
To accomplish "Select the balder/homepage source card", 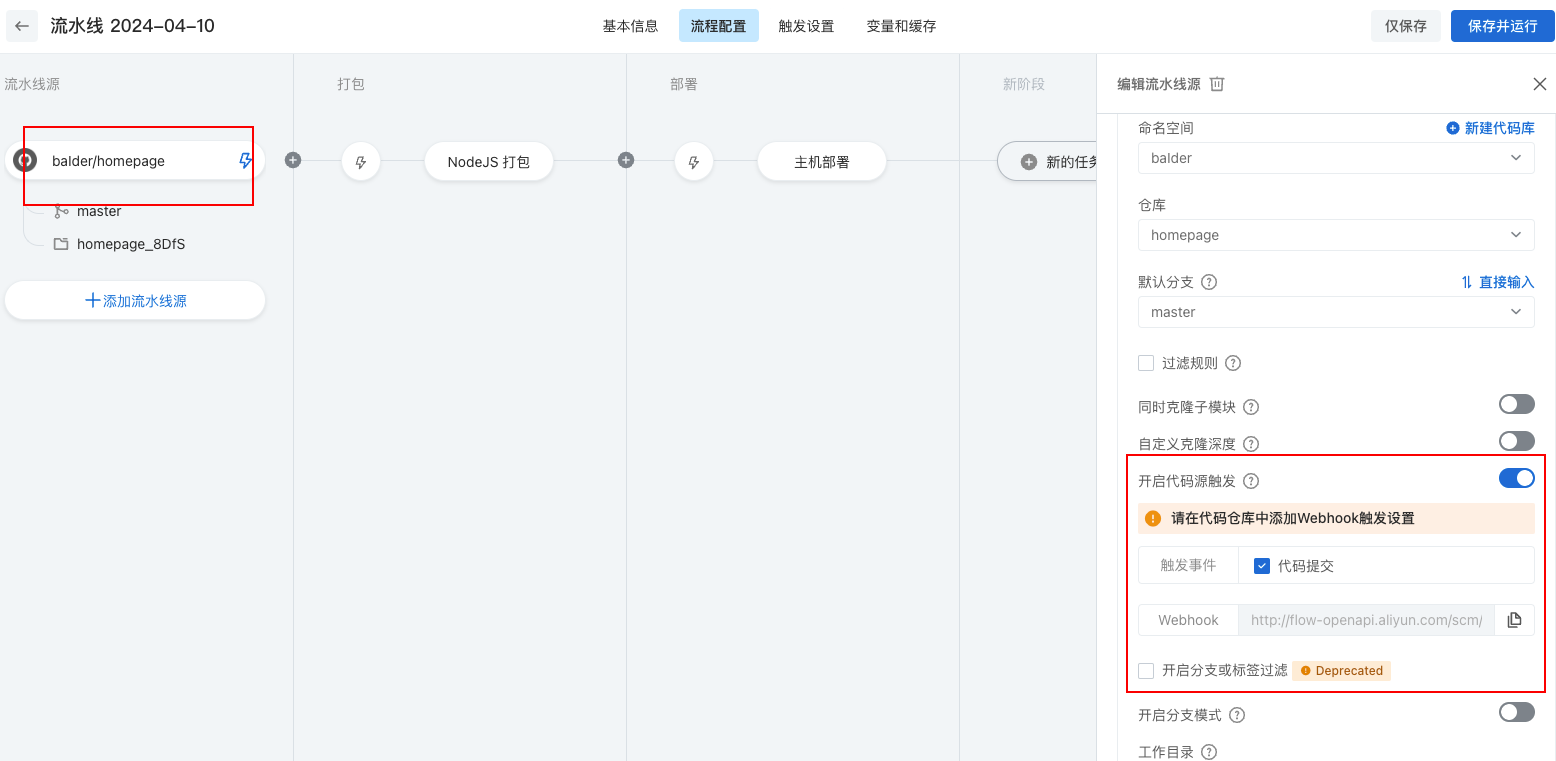I will pyautogui.click(x=135, y=160).
